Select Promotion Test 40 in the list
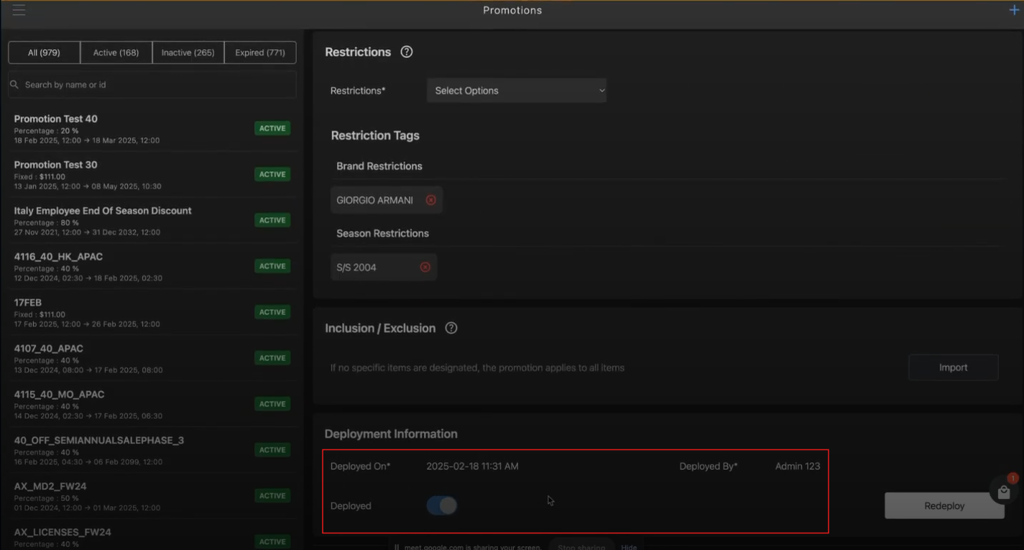 (152, 129)
